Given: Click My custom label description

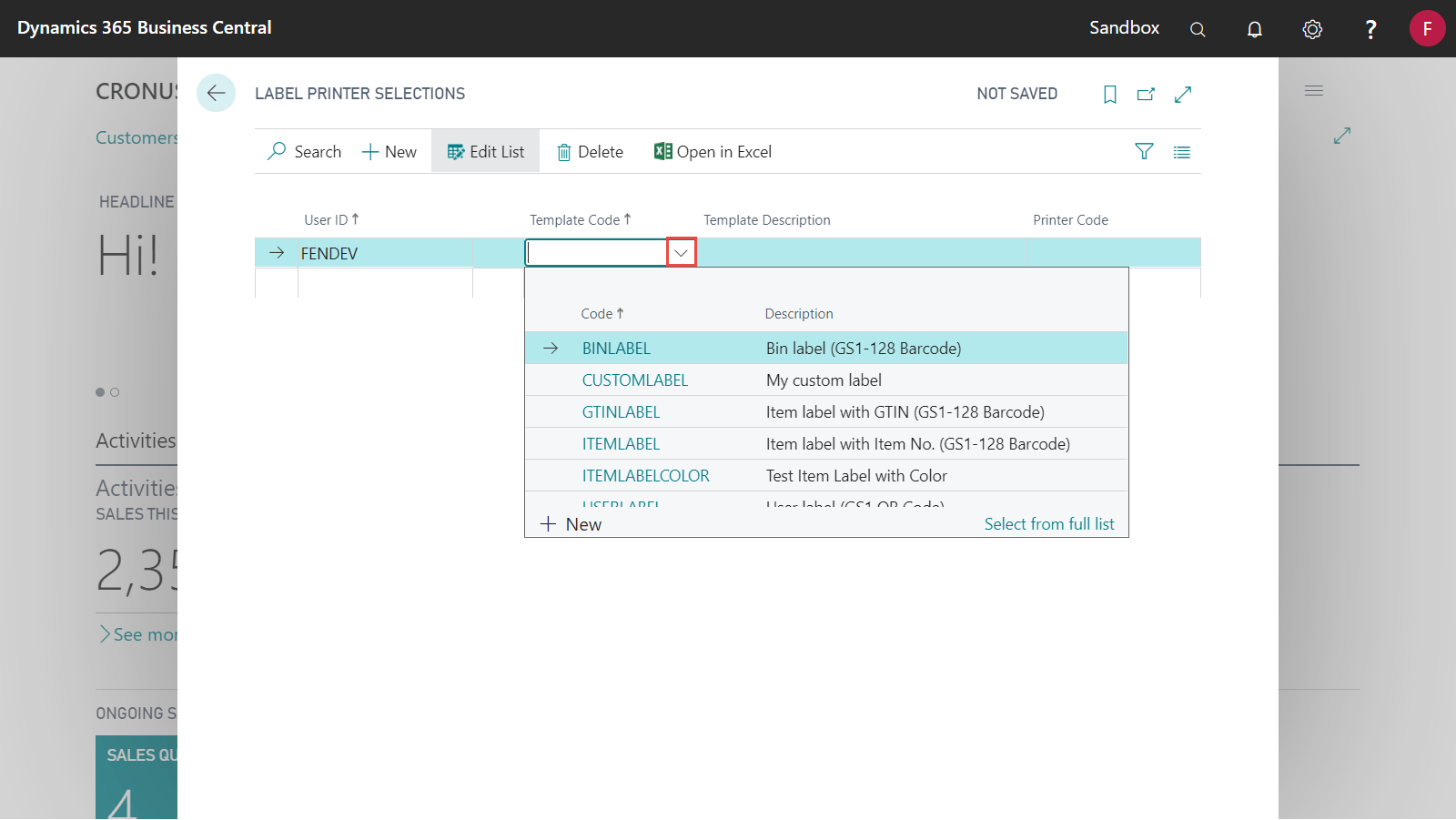Looking at the screenshot, I should pos(824,380).
